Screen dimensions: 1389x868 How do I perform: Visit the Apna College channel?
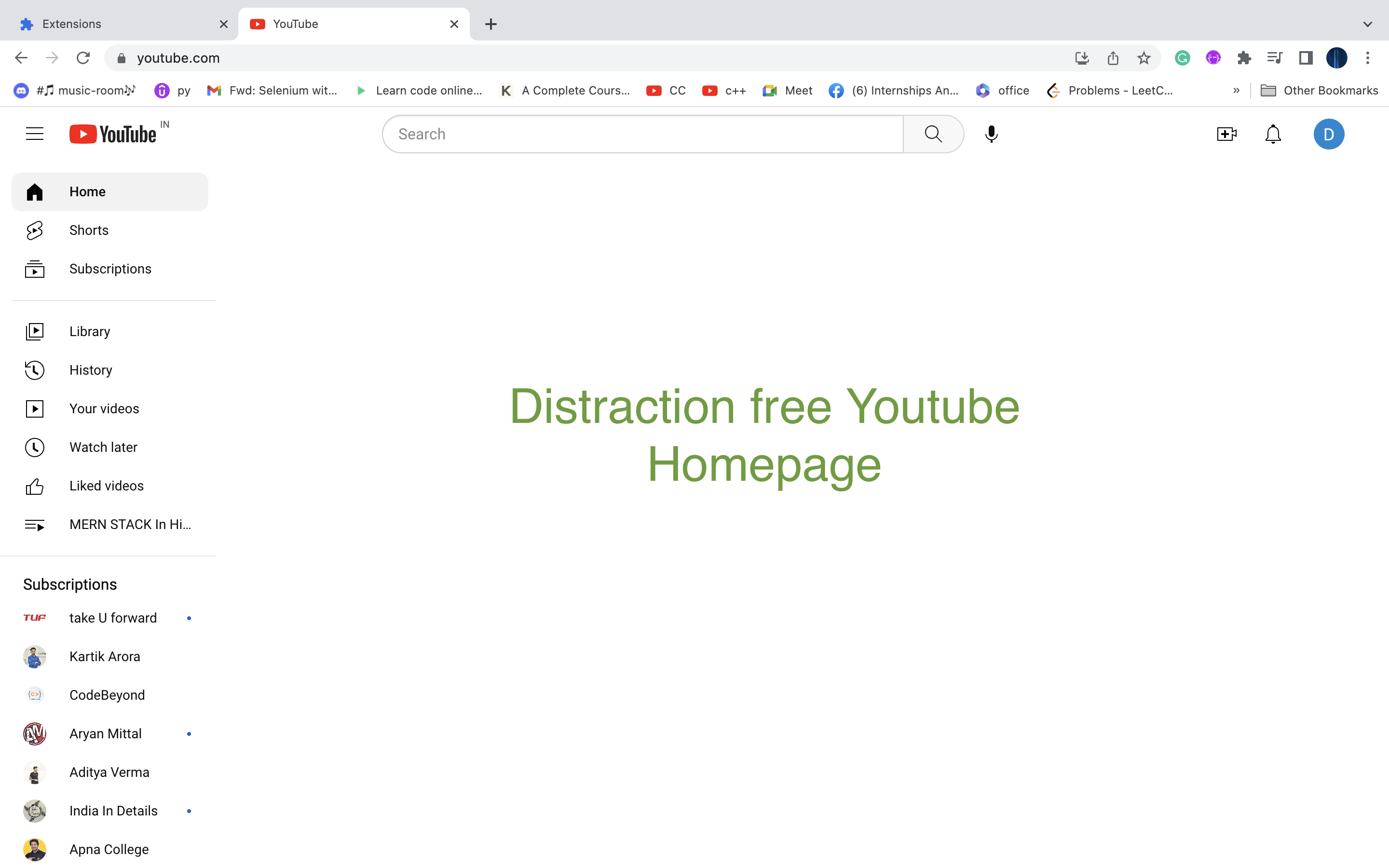tap(109, 849)
